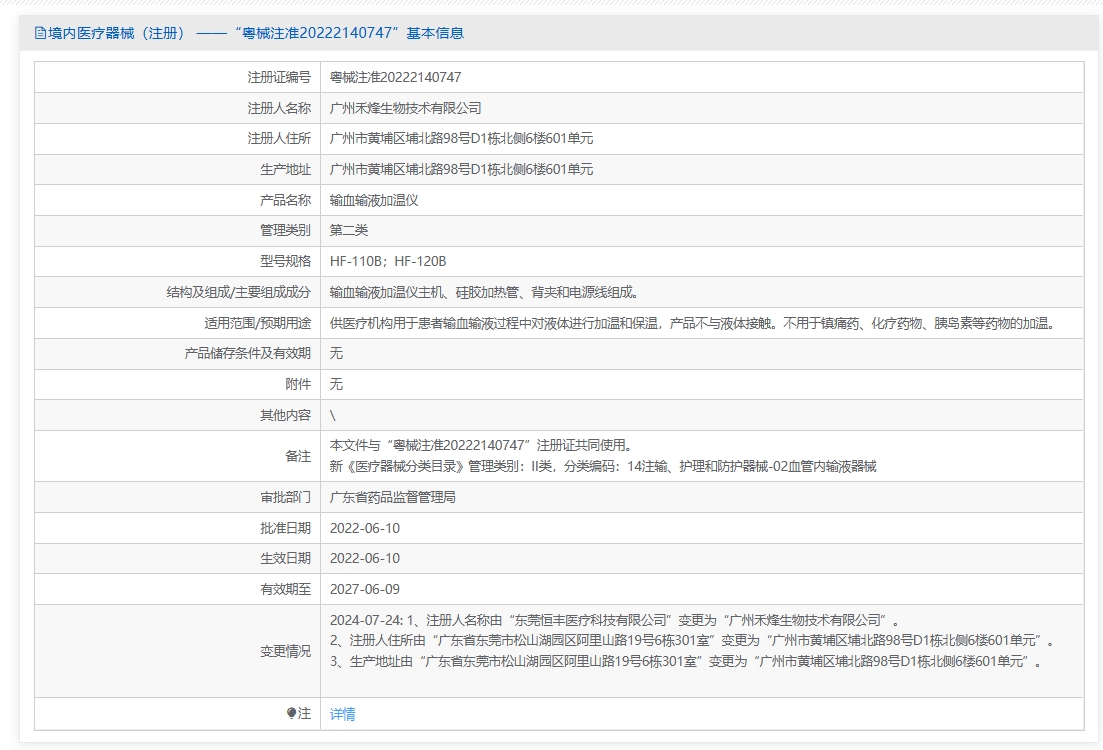Open the 详情 link in the 注 row
1103x750 pixels.
pyautogui.click(x=343, y=714)
